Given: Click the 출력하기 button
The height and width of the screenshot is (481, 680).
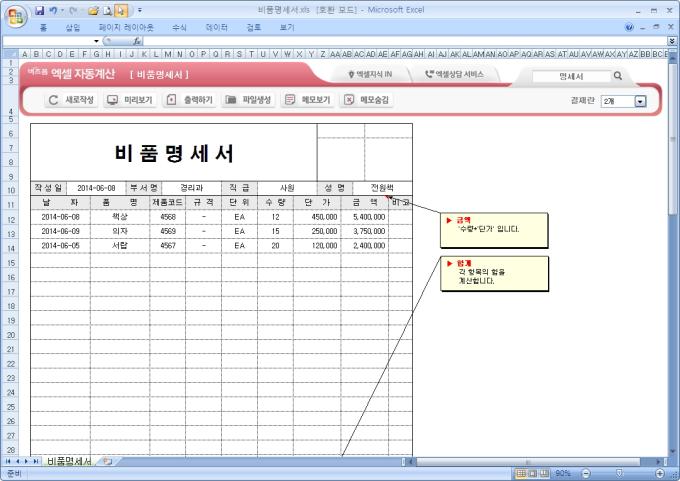Looking at the screenshot, I should 189,100.
